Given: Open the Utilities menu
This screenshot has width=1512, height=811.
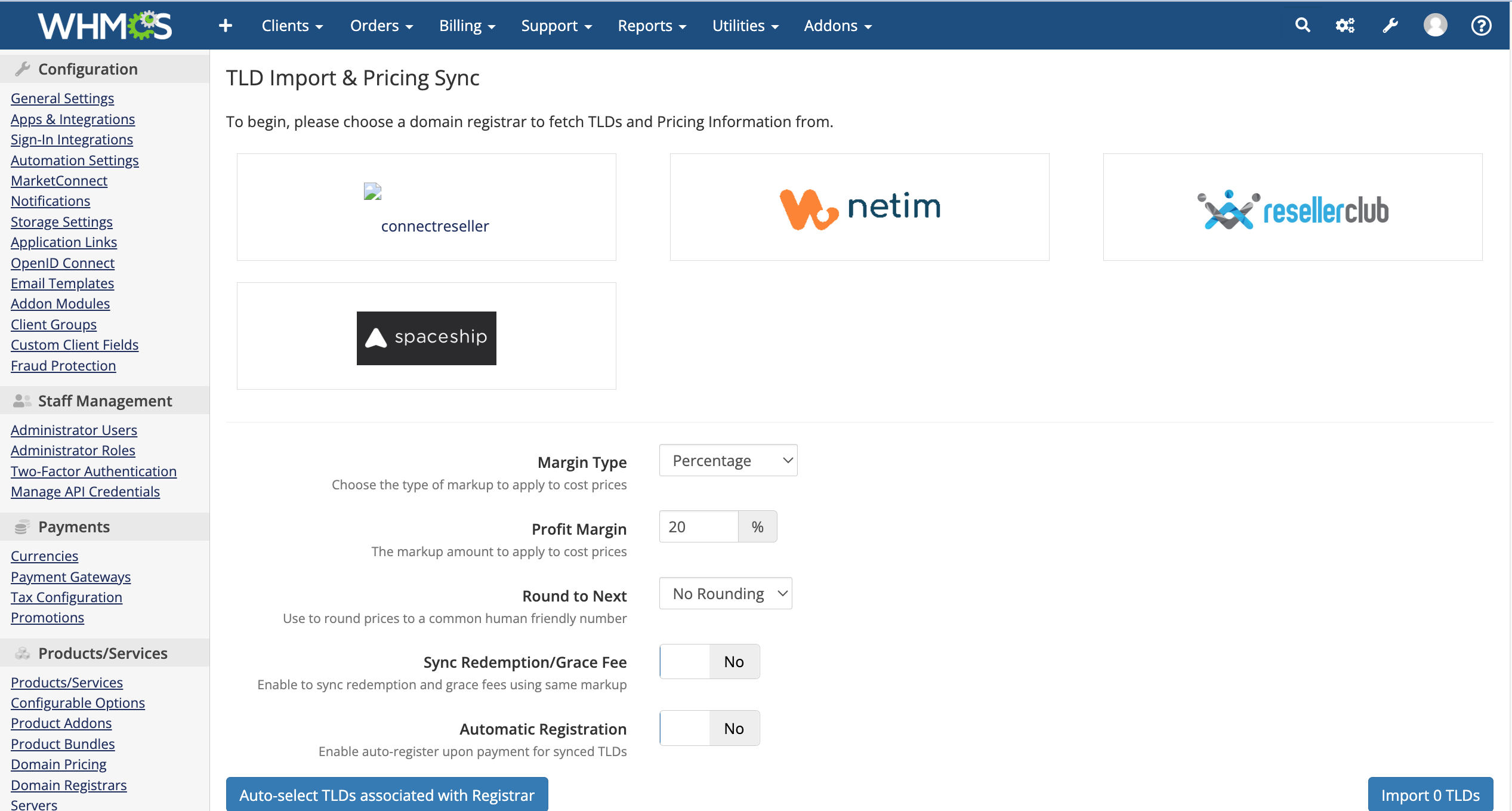Looking at the screenshot, I should pos(745,26).
